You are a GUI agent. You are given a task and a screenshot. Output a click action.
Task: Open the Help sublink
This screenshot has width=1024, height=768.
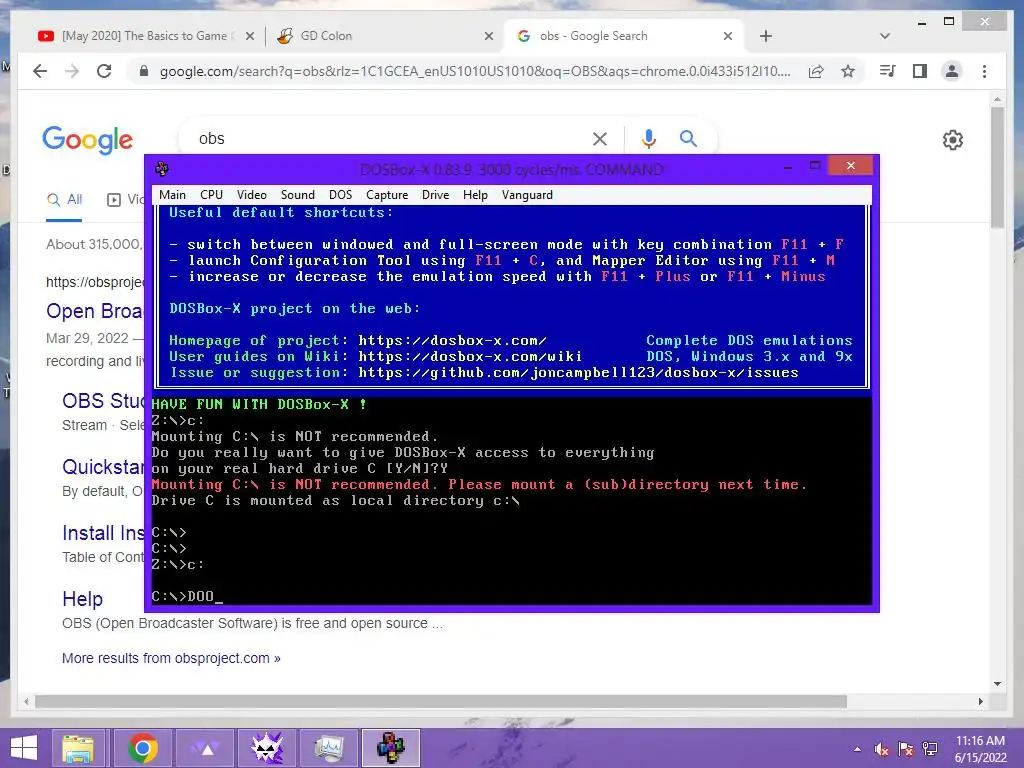82,599
